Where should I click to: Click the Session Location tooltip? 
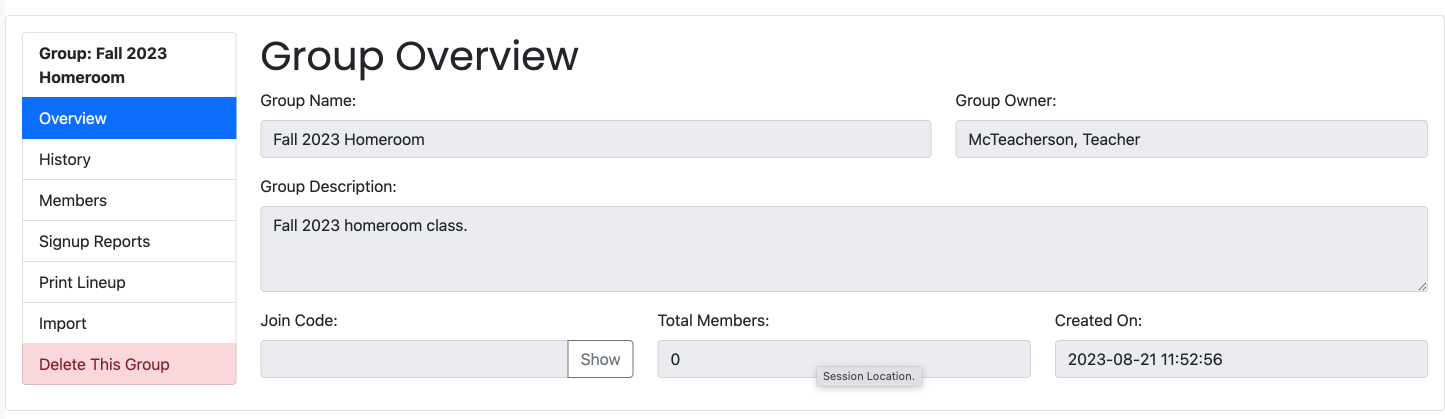point(869,376)
